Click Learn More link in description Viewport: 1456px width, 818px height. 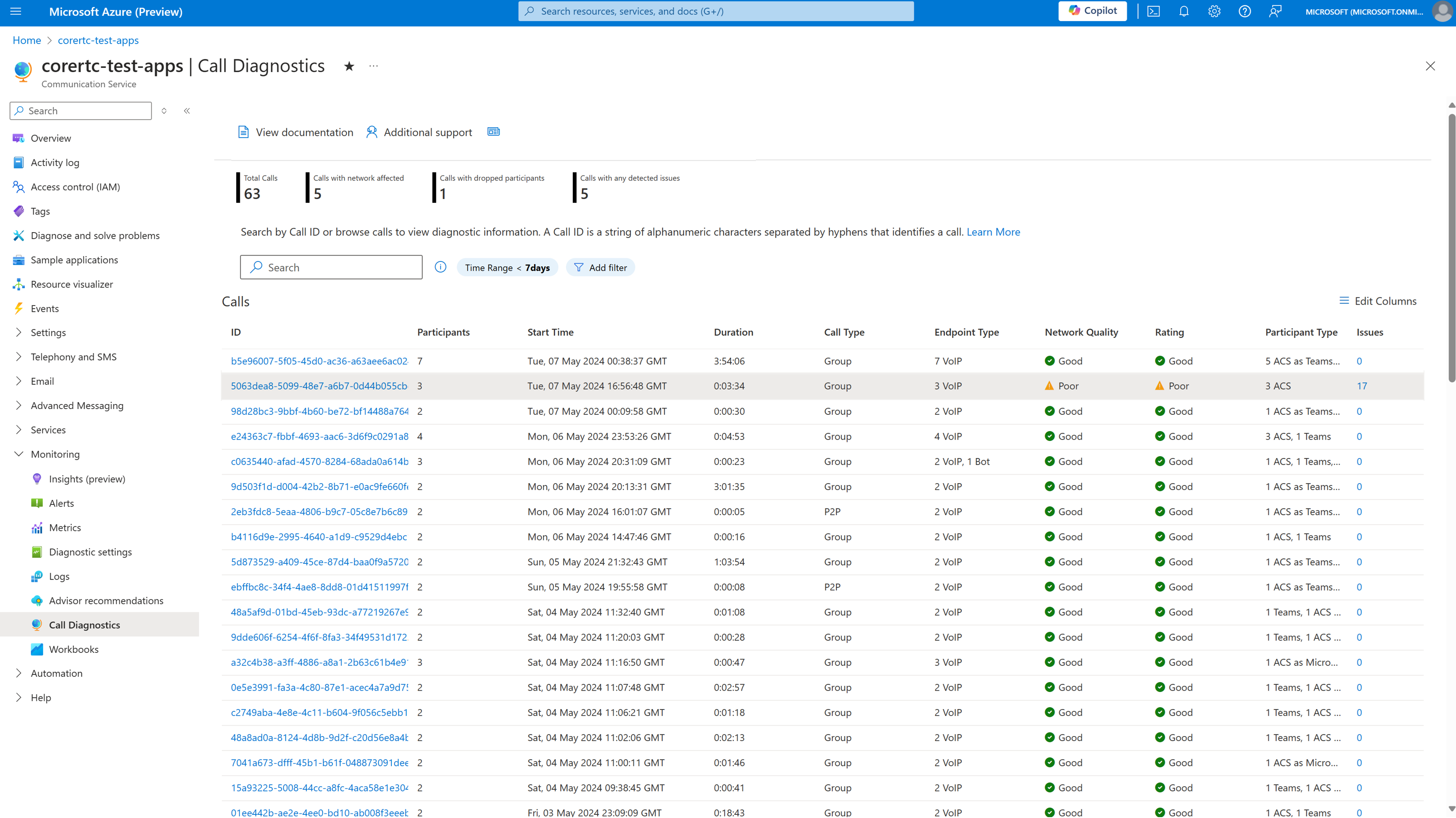click(x=993, y=231)
